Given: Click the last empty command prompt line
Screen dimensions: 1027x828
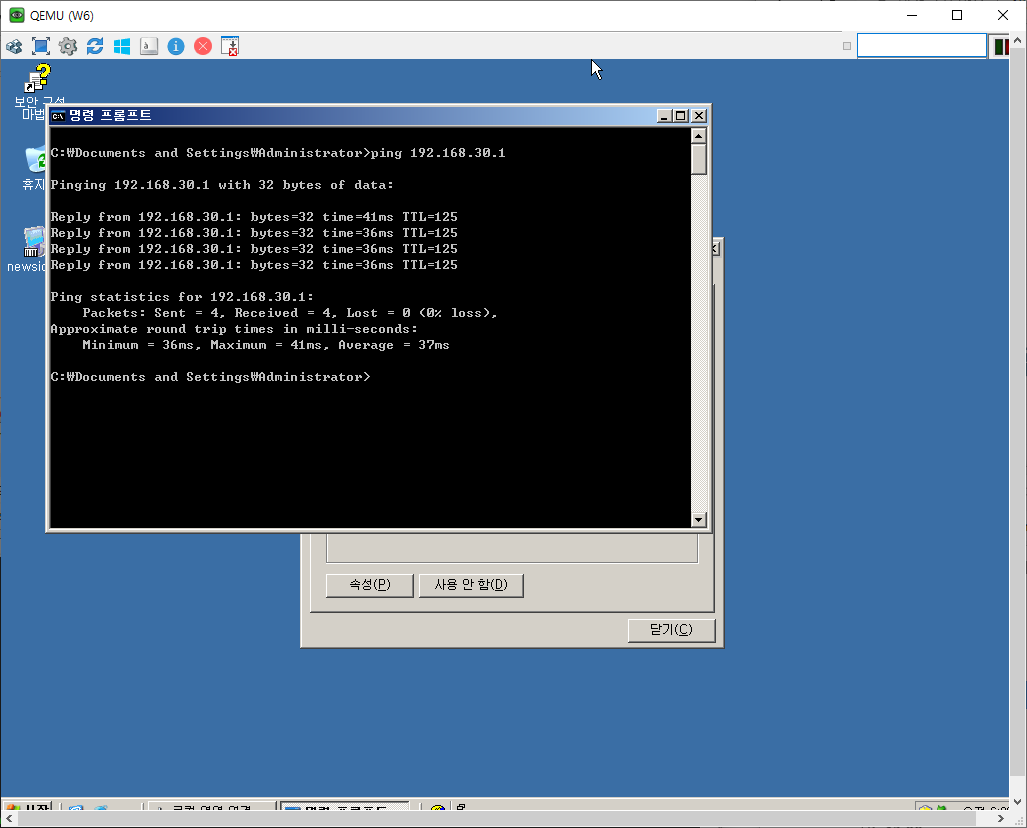Looking at the screenshot, I should [x=210, y=377].
